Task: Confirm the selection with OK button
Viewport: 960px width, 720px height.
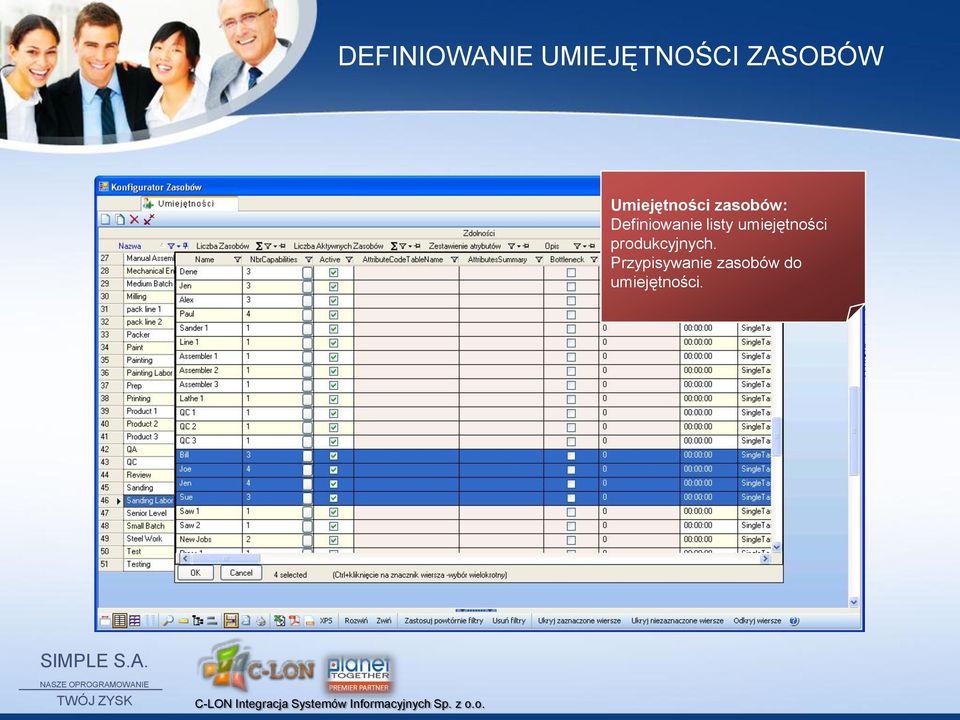Action: (195, 573)
